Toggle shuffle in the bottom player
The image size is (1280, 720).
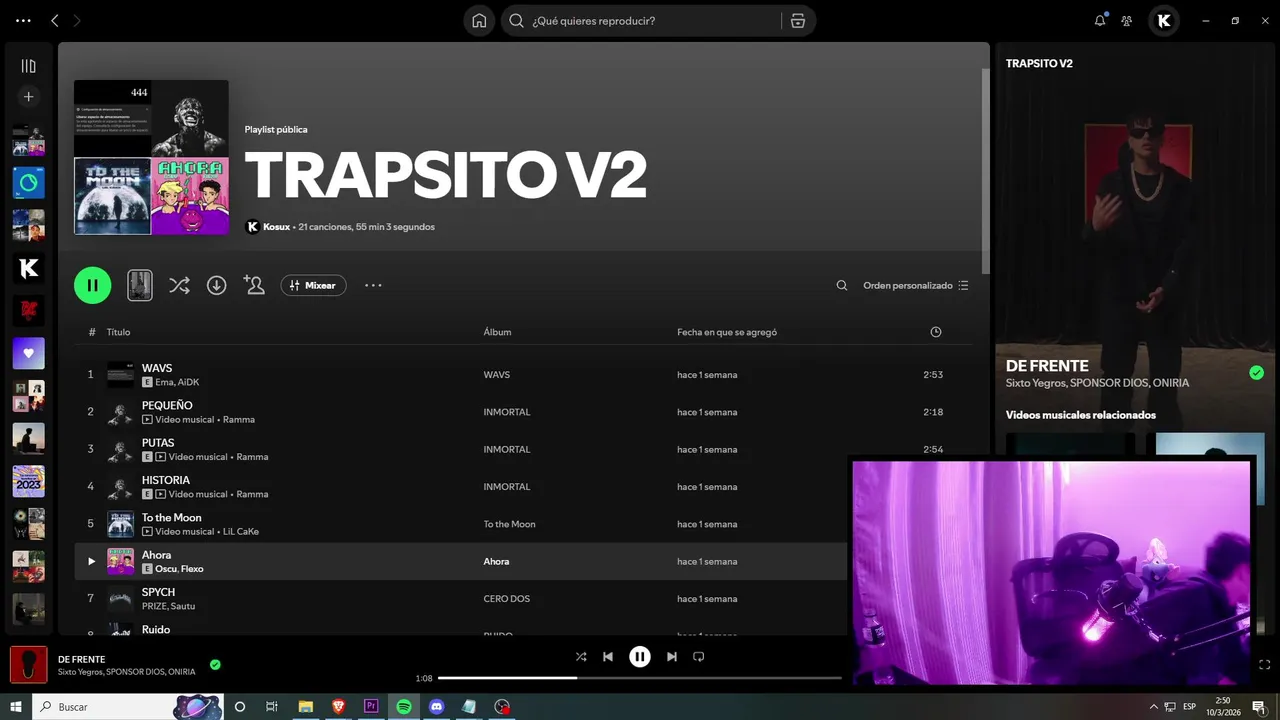pyautogui.click(x=581, y=657)
